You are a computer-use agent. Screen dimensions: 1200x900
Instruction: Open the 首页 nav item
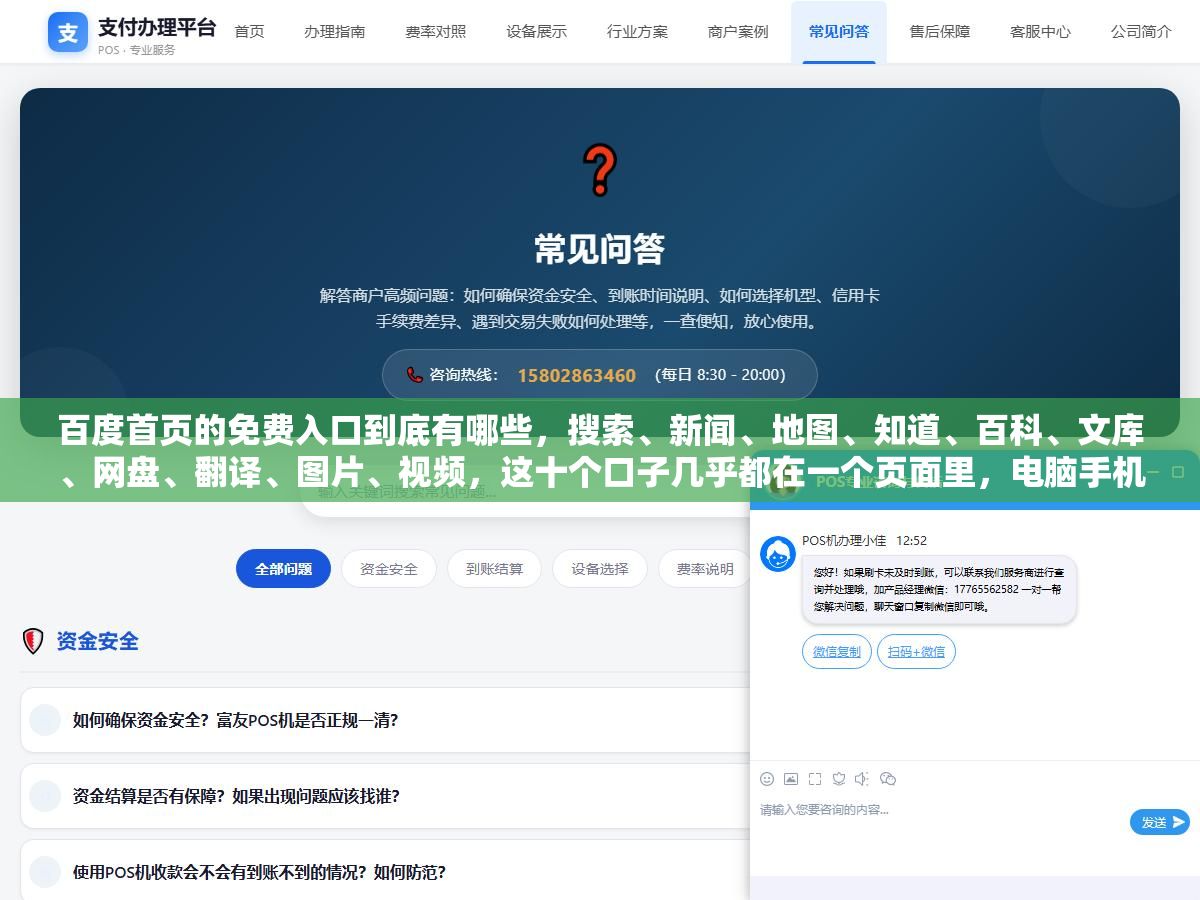click(x=249, y=31)
